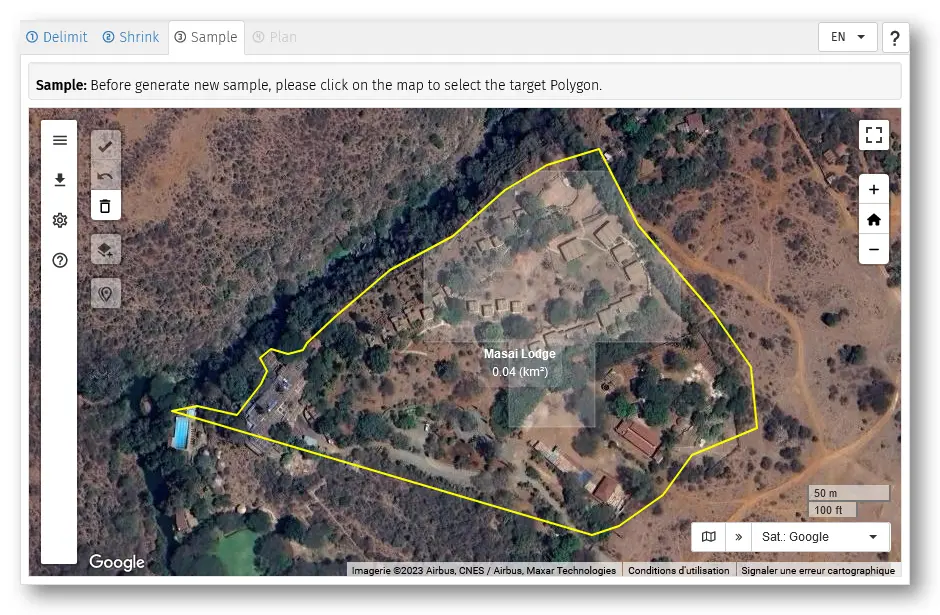
Task: Zoom out of the map
Action: point(873,249)
